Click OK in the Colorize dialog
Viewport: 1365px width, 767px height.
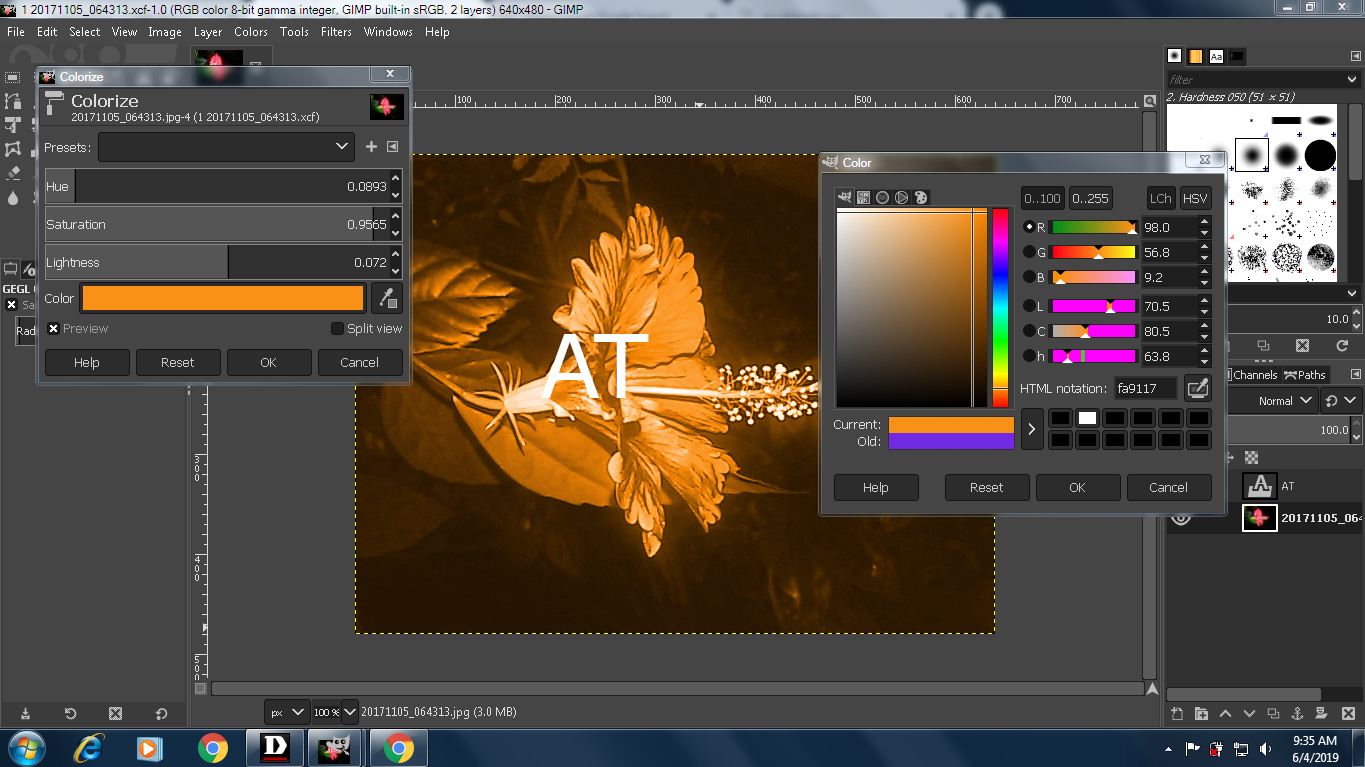point(268,362)
